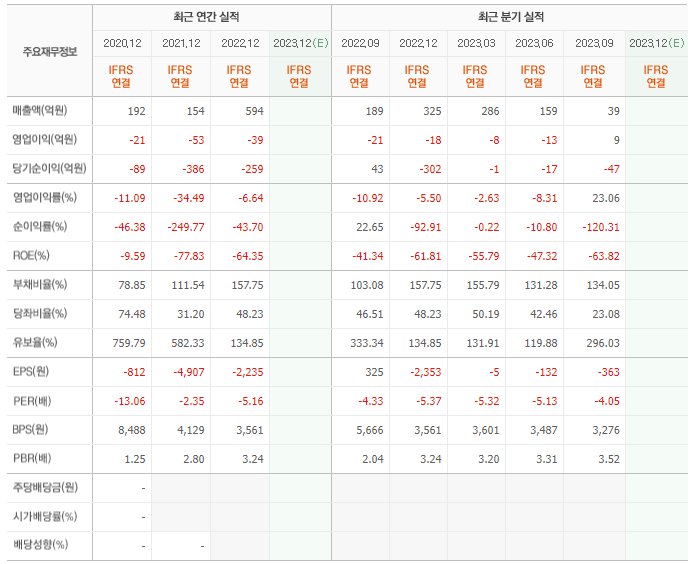The width and height of the screenshot is (693, 564).
Task: Click the '순이익률(%)' row label
Action: pyautogui.click(x=40, y=227)
